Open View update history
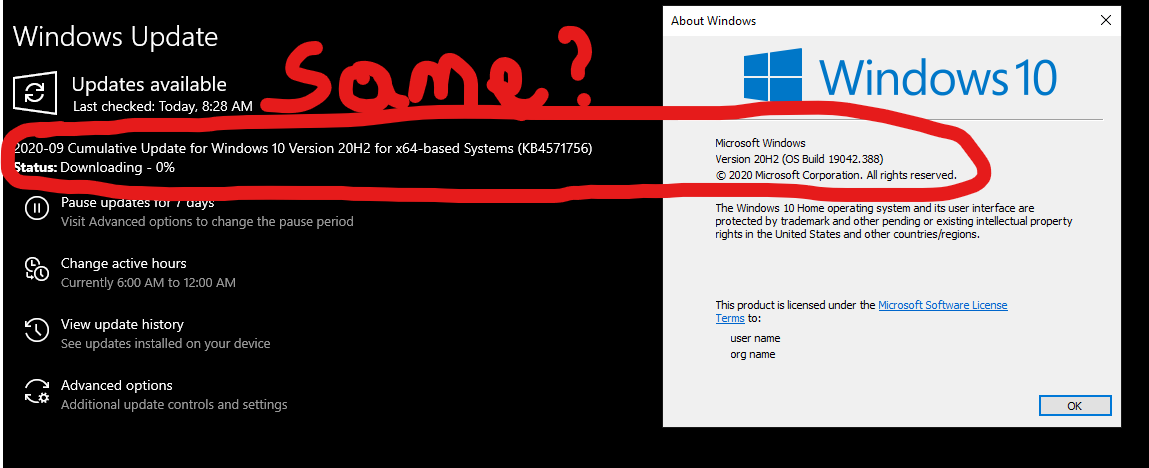Viewport: 1149px width, 468px height. point(122,324)
